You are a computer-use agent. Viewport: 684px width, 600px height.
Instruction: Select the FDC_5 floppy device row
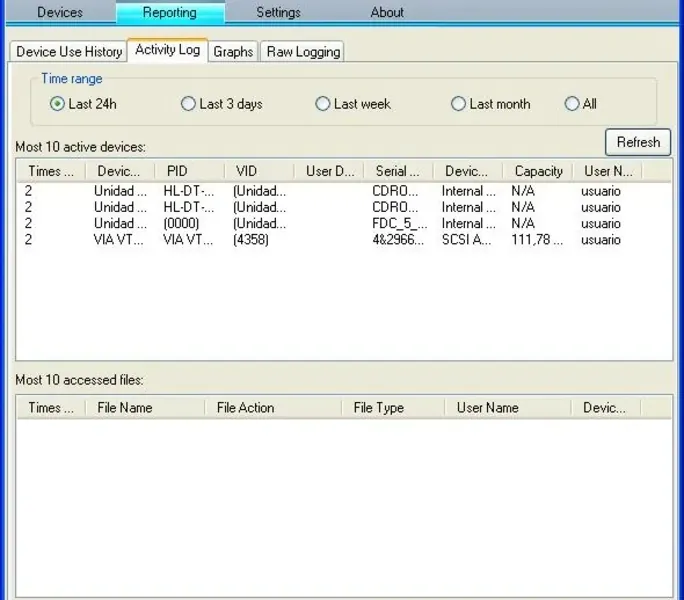(399, 224)
